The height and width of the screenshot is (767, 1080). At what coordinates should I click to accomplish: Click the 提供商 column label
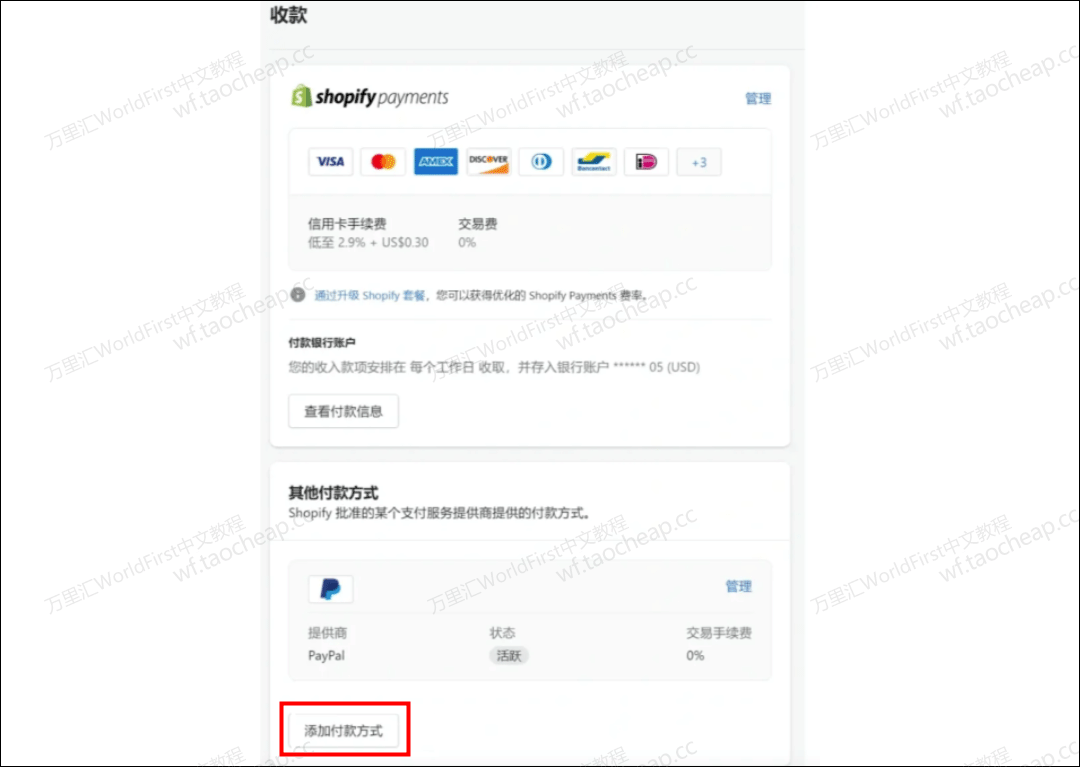327,633
